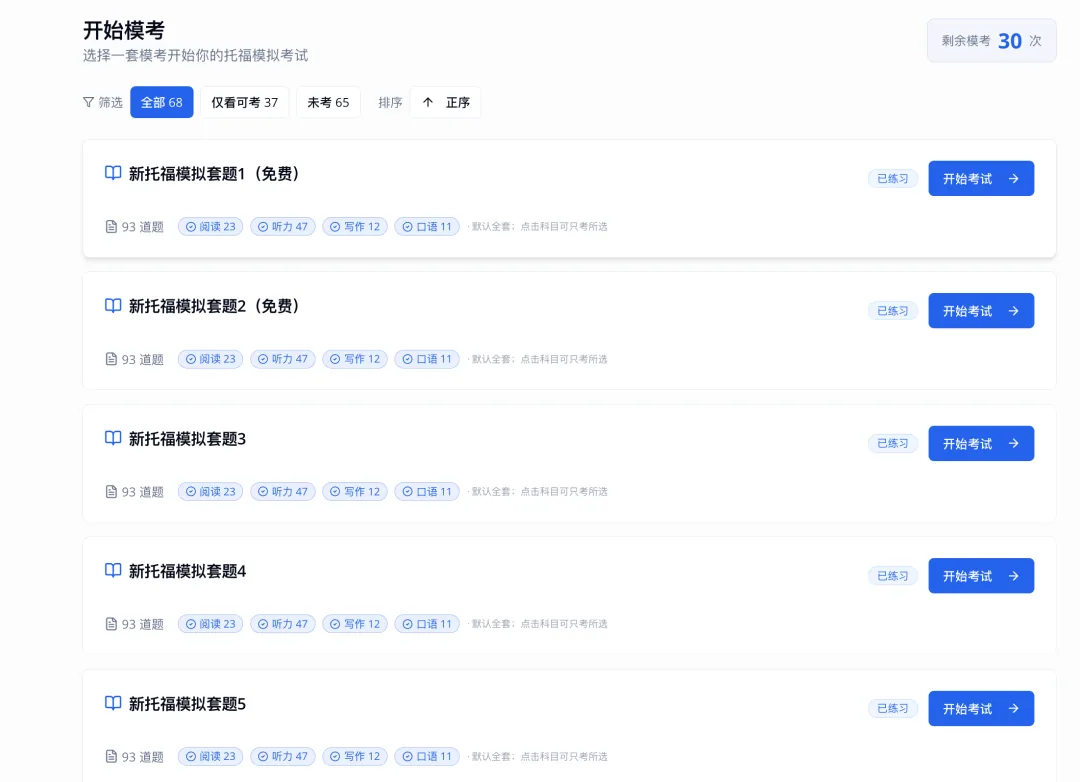Toggle 阅读 23 chip in 套题4
The height and width of the screenshot is (782, 1080).
(210, 624)
